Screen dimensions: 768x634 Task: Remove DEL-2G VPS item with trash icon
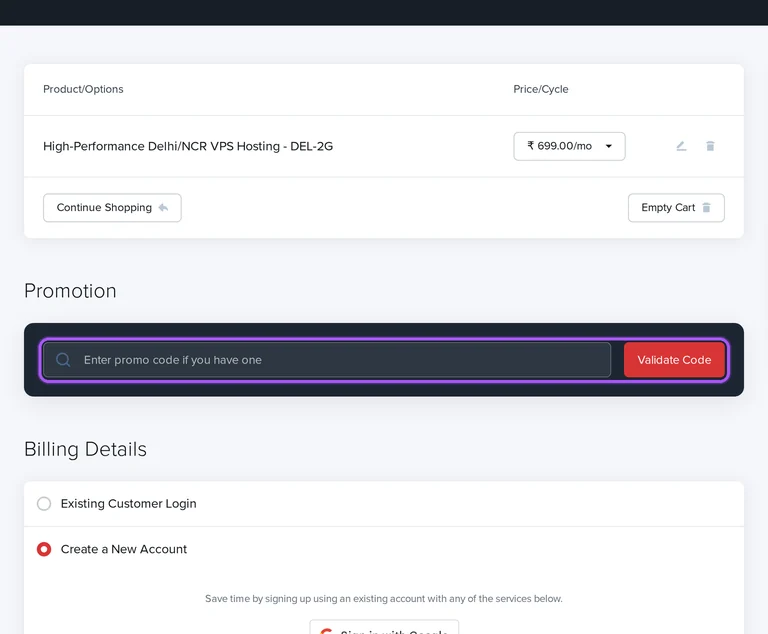tap(710, 146)
